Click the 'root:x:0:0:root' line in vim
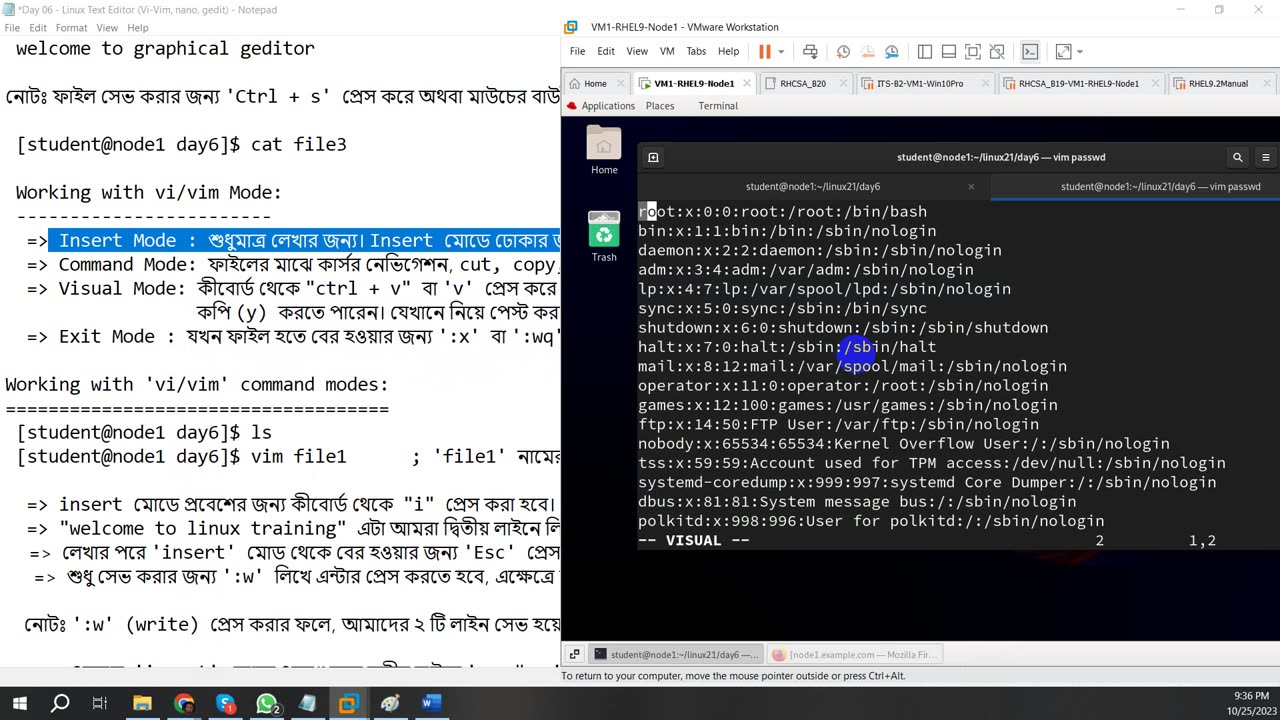The width and height of the screenshot is (1280, 720). [x=783, y=212]
